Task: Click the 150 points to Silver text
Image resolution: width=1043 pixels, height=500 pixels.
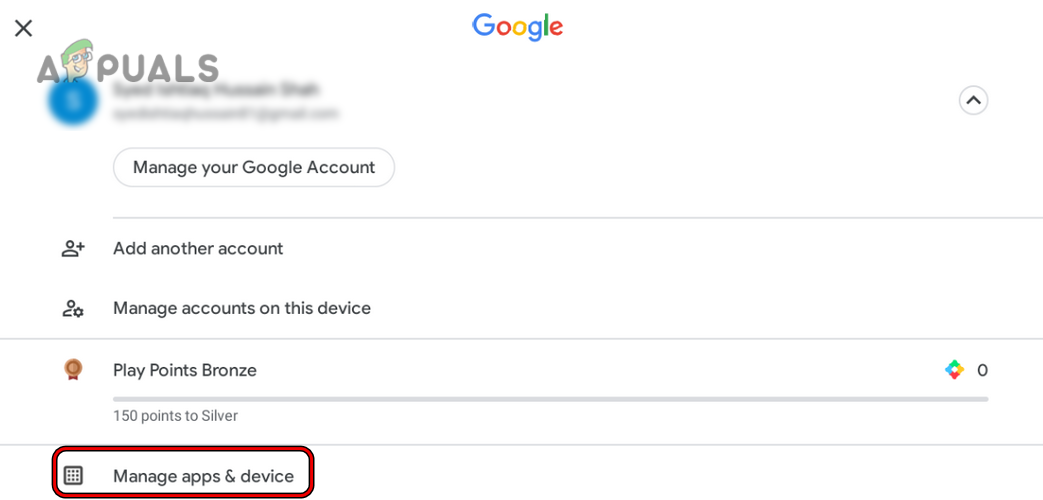Action: point(175,415)
